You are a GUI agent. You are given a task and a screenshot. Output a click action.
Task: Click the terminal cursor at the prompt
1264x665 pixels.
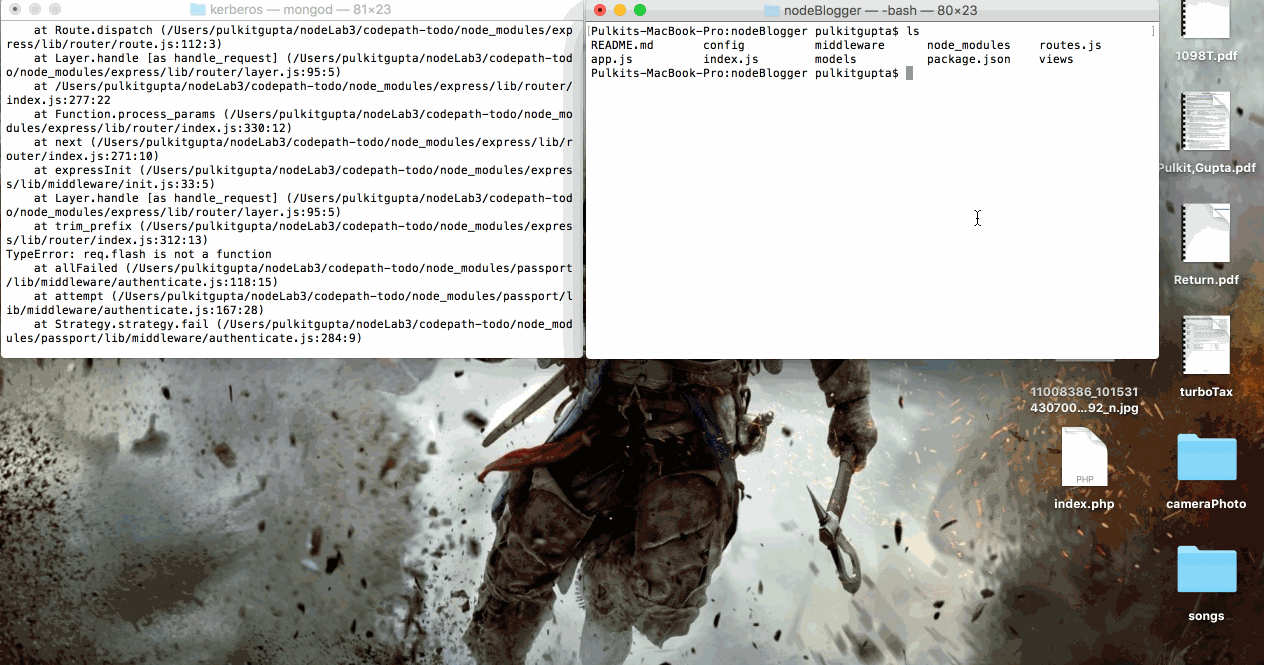(909, 73)
